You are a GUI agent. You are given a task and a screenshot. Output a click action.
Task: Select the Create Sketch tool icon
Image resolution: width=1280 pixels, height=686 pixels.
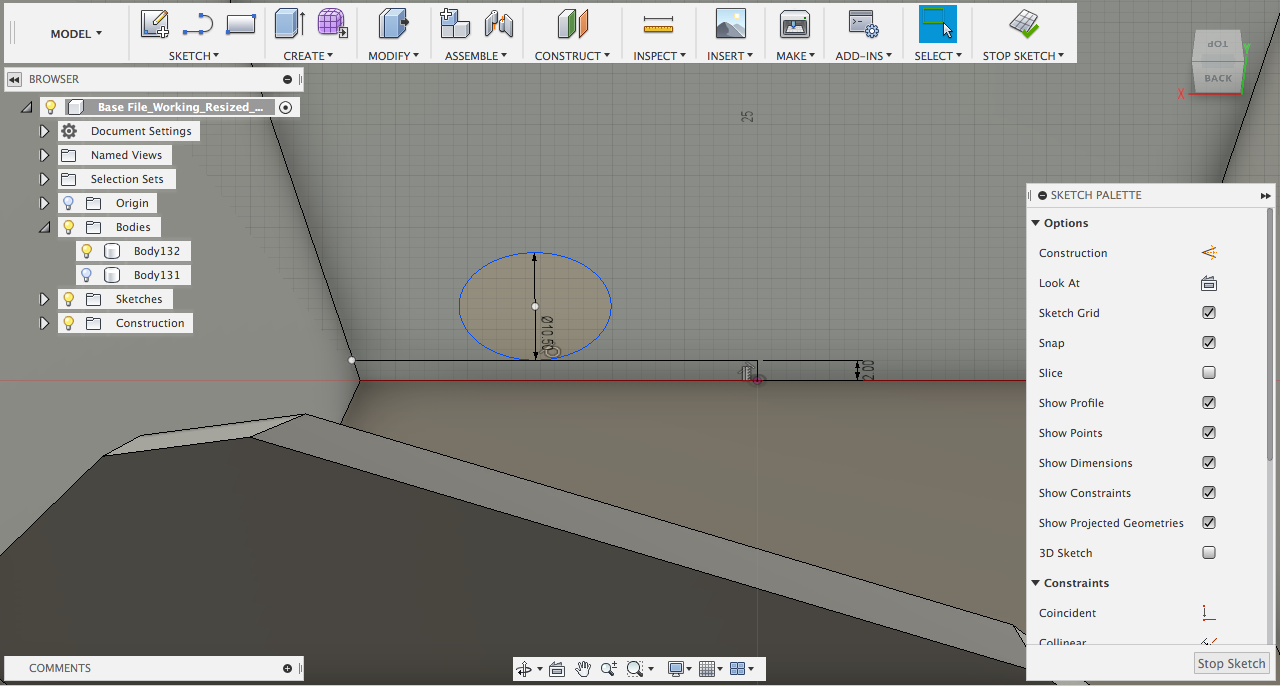[x=155, y=24]
